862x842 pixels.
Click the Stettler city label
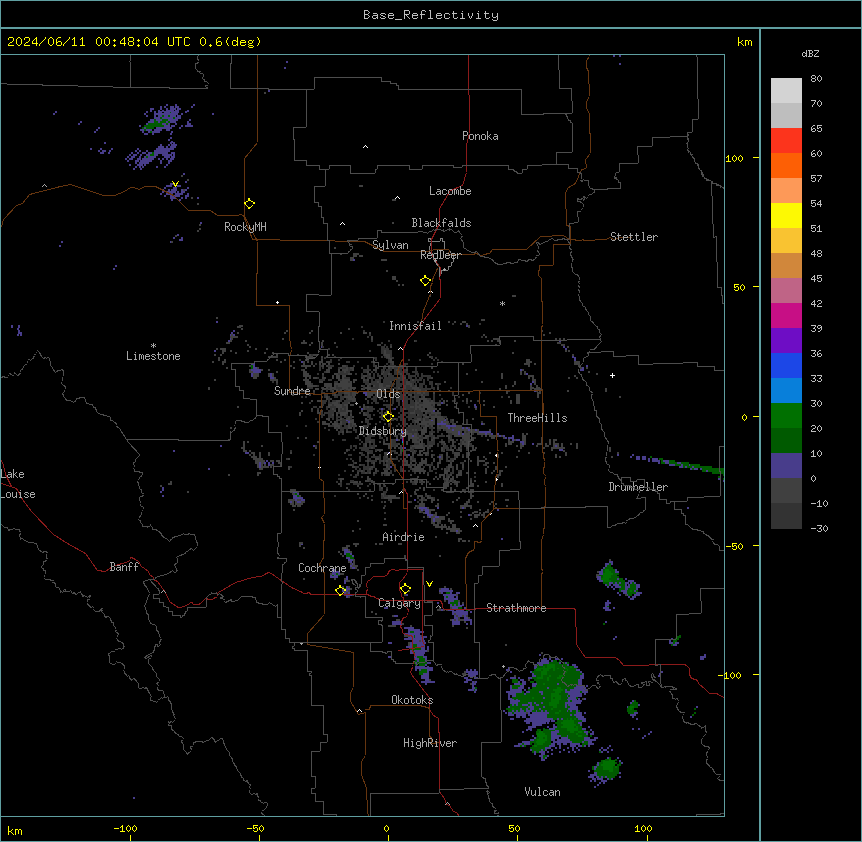pyautogui.click(x=634, y=237)
